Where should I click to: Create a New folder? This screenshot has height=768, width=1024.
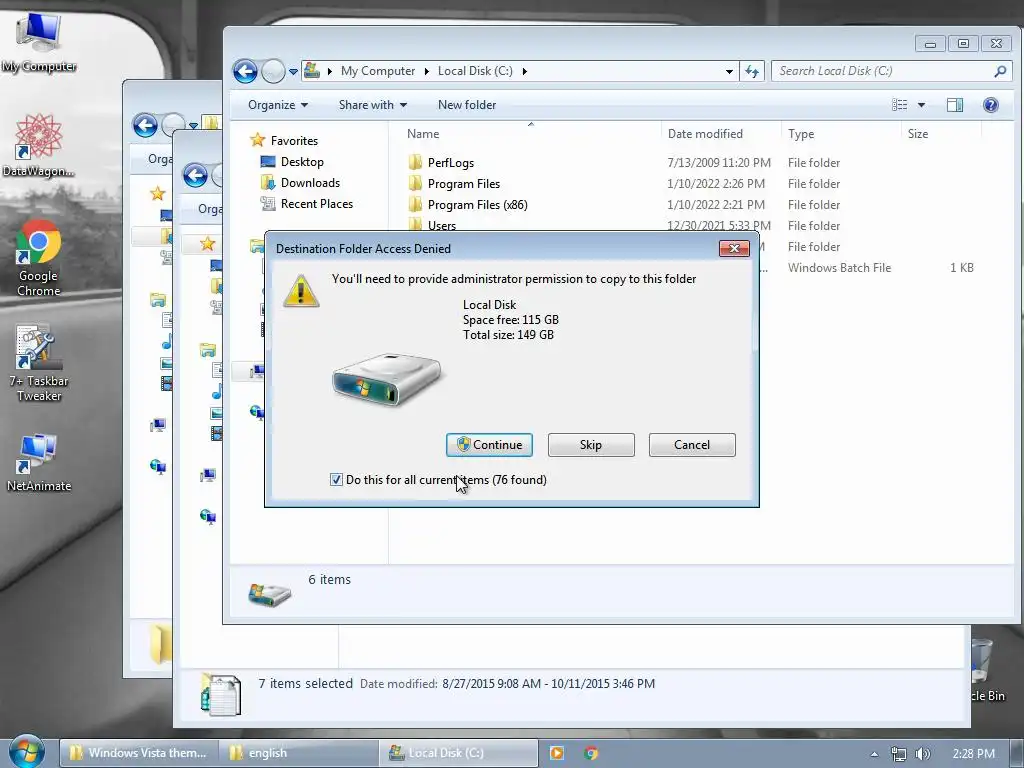(467, 104)
